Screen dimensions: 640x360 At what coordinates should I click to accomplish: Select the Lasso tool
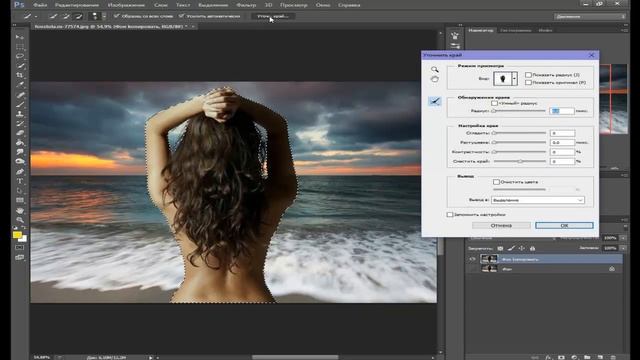click(20, 56)
